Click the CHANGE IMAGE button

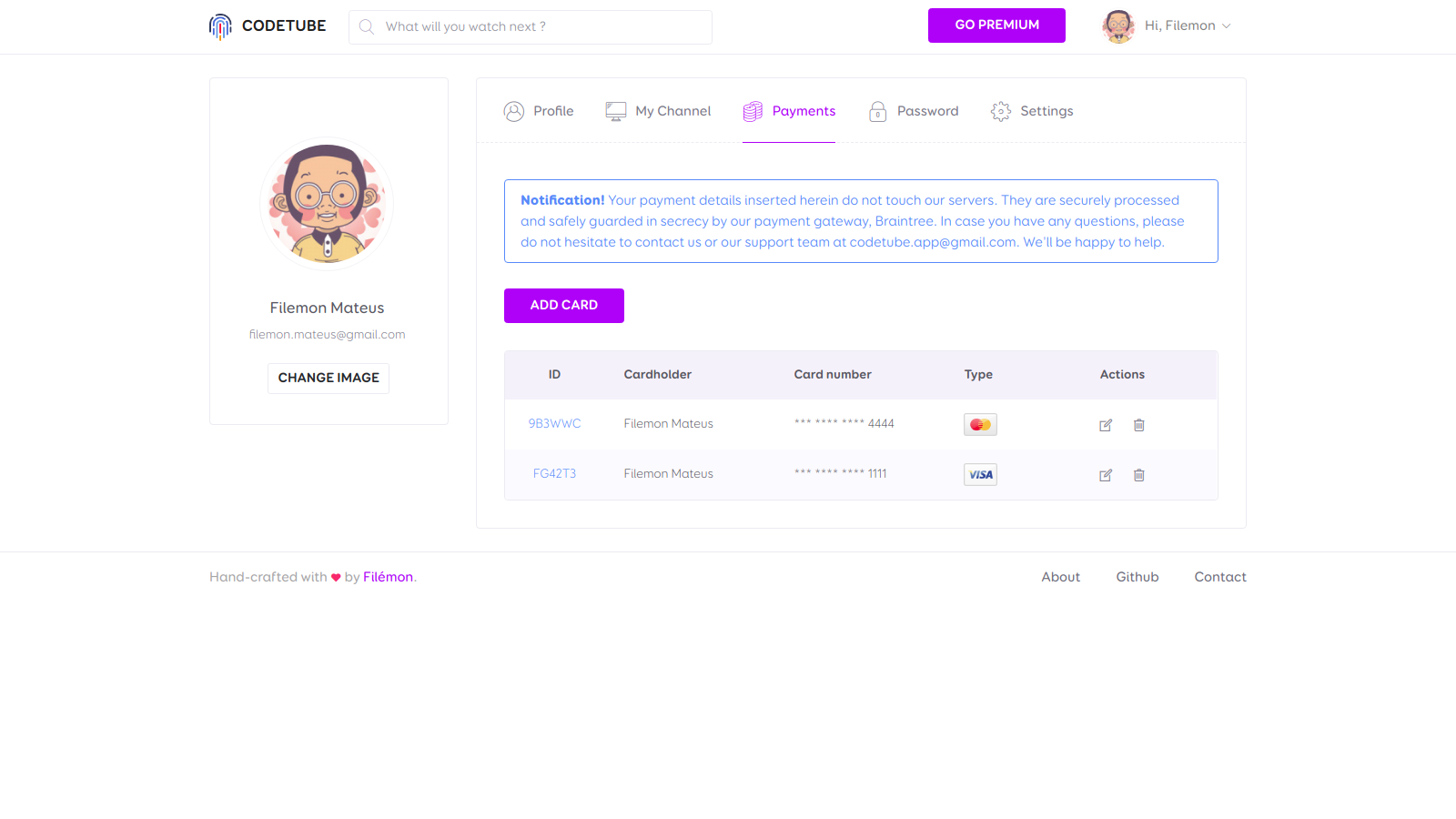click(x=328, y=378)
